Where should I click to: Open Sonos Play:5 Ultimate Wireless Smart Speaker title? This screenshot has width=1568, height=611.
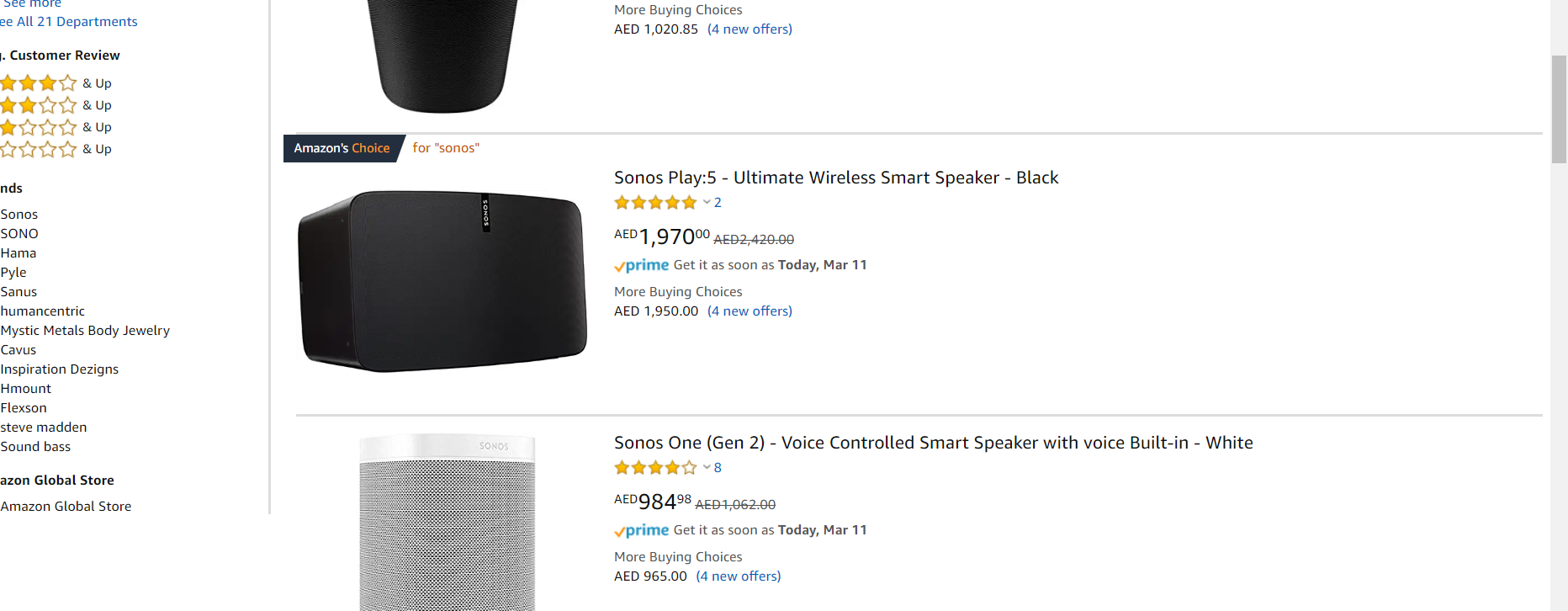click(x=836, y=178)
